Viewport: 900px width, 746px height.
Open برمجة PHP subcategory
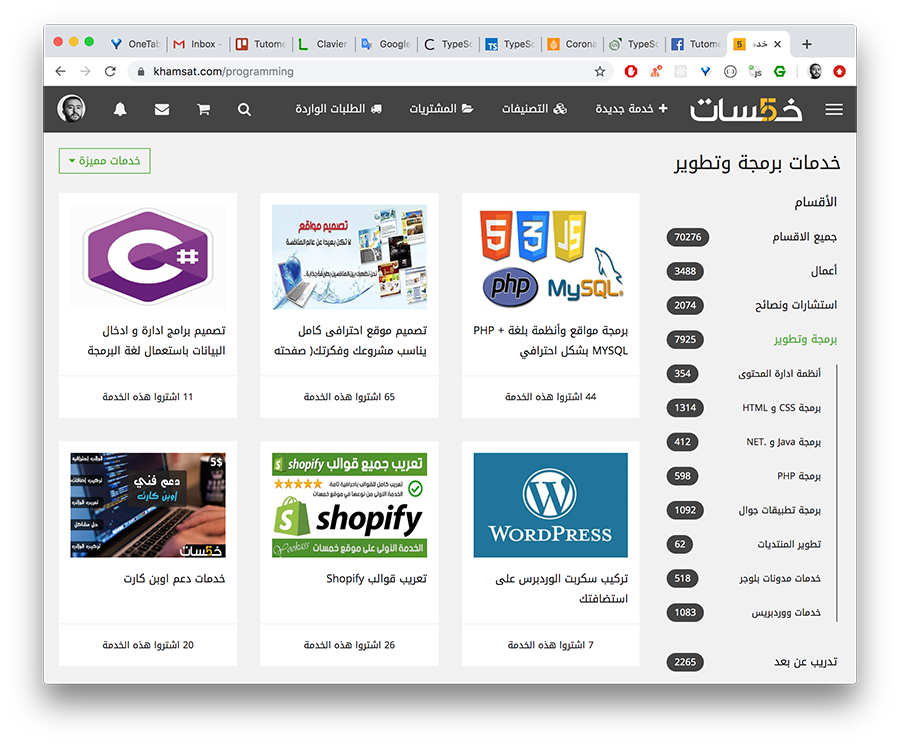[799, 476]
